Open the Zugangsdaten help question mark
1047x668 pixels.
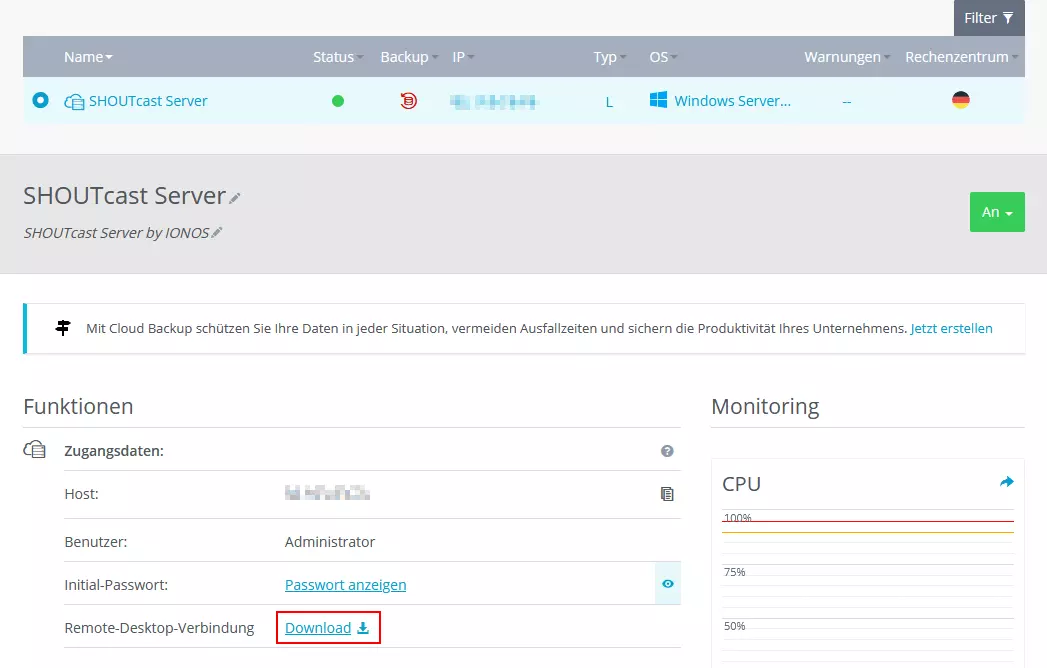tap(667, 452)
